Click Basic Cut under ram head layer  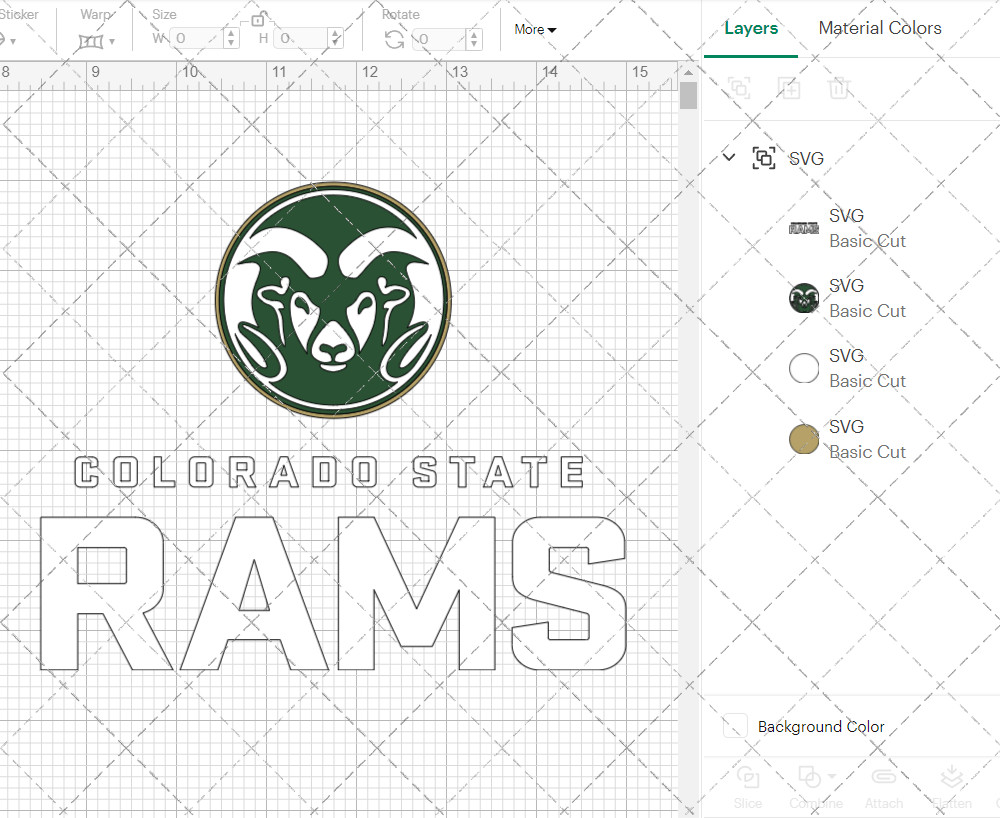(867, 311)
